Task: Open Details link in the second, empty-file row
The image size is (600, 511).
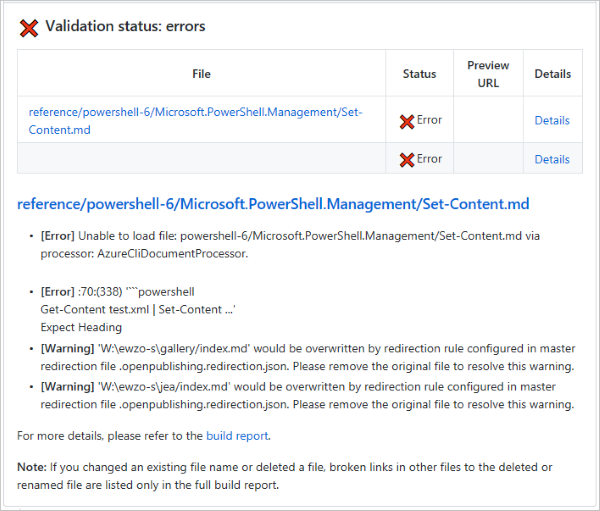Action: click(x=552, y=159)
